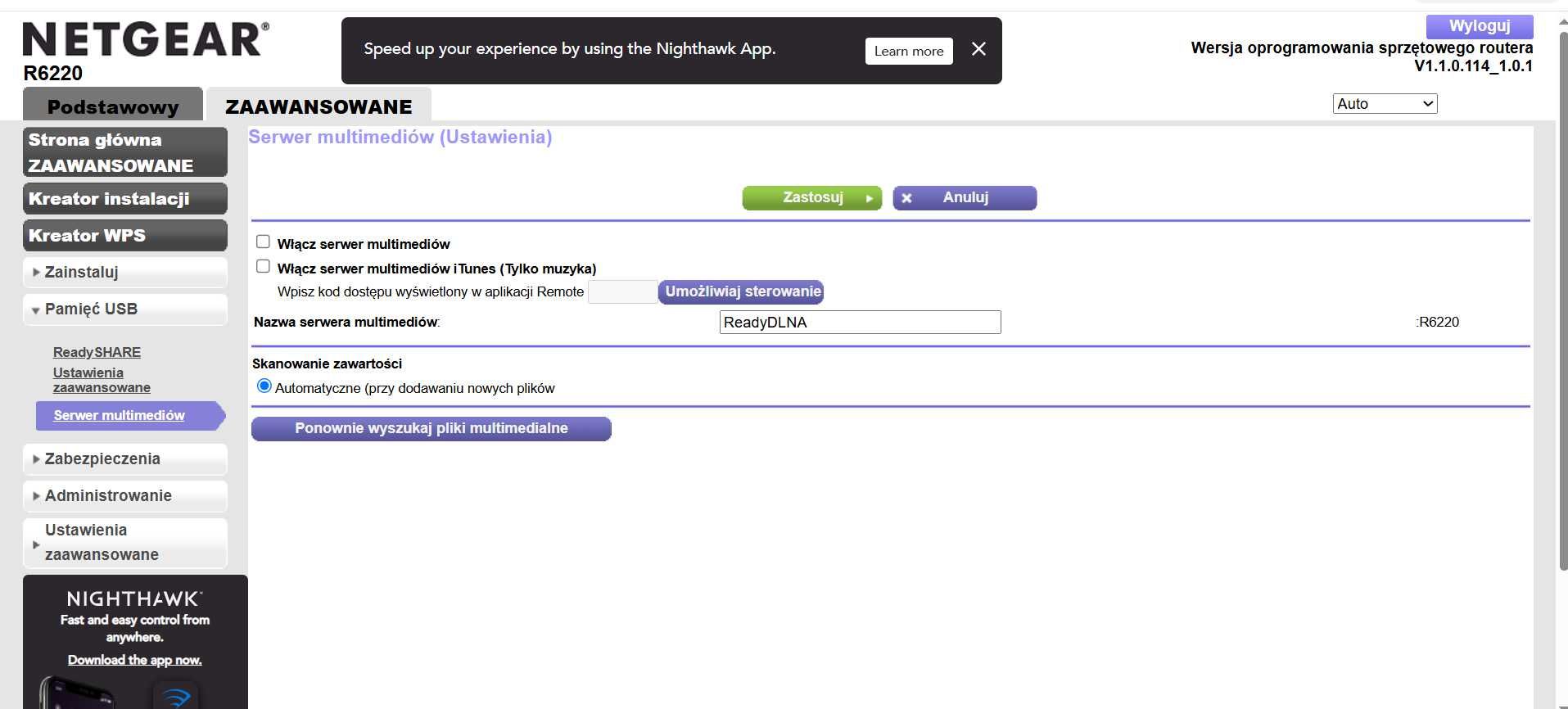1568x709 pixels.
Task: Select automatic content scanning radio button
Action: (x=264, y=386)
